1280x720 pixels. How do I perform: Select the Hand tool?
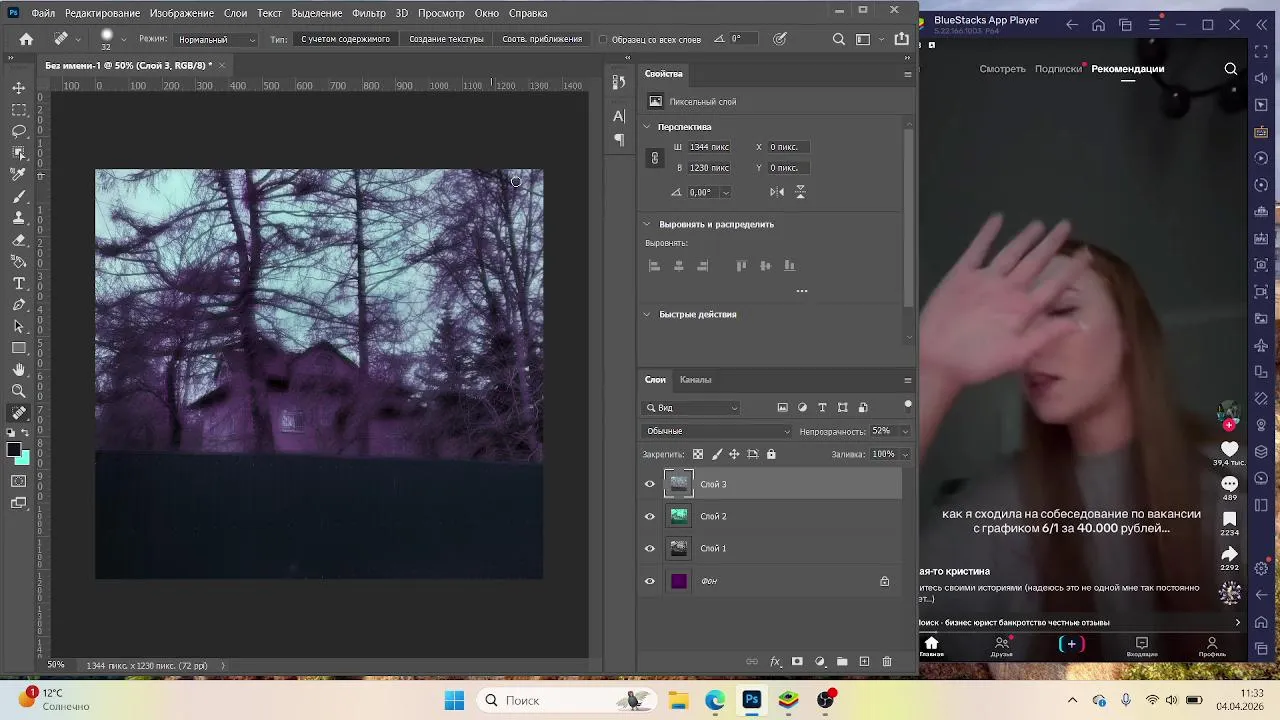[19, 370]
